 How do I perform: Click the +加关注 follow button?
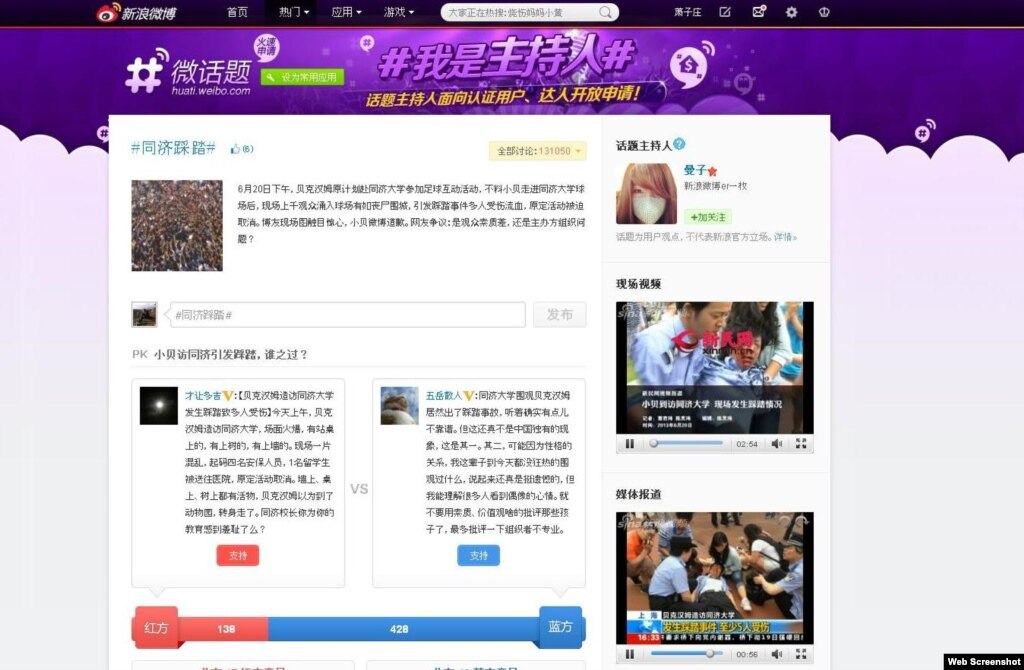[708, 217]
